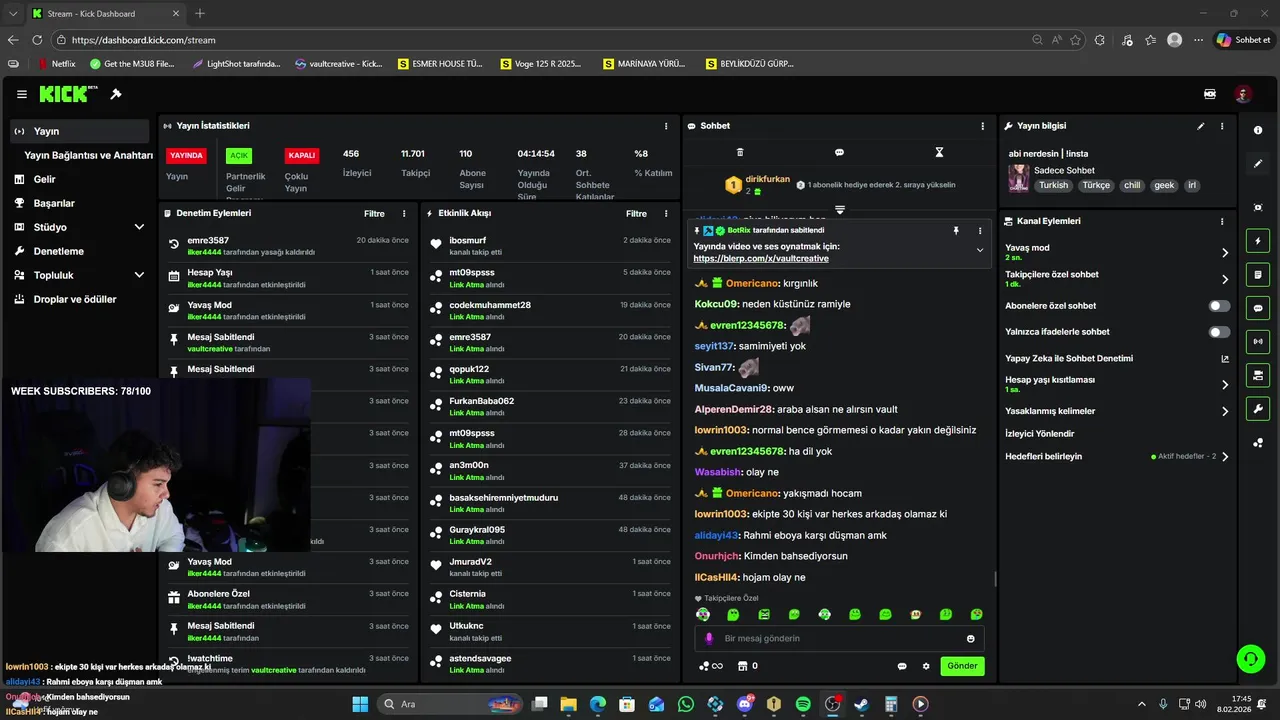
Task: Open the blerp.com/x/vaultcreative link
Action: [761, 258]
